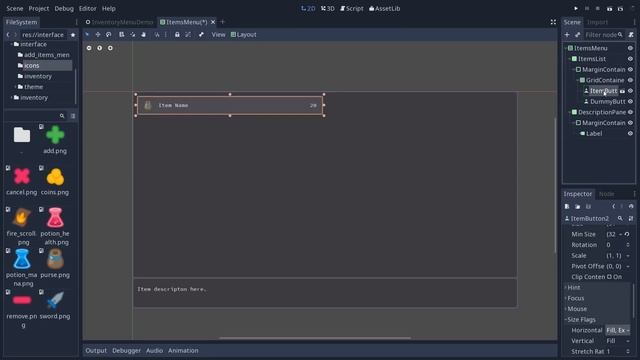This screenshot has width=640, height=360.
Task: Toggle visibility of Label node
Action: (x=630, y=133)
